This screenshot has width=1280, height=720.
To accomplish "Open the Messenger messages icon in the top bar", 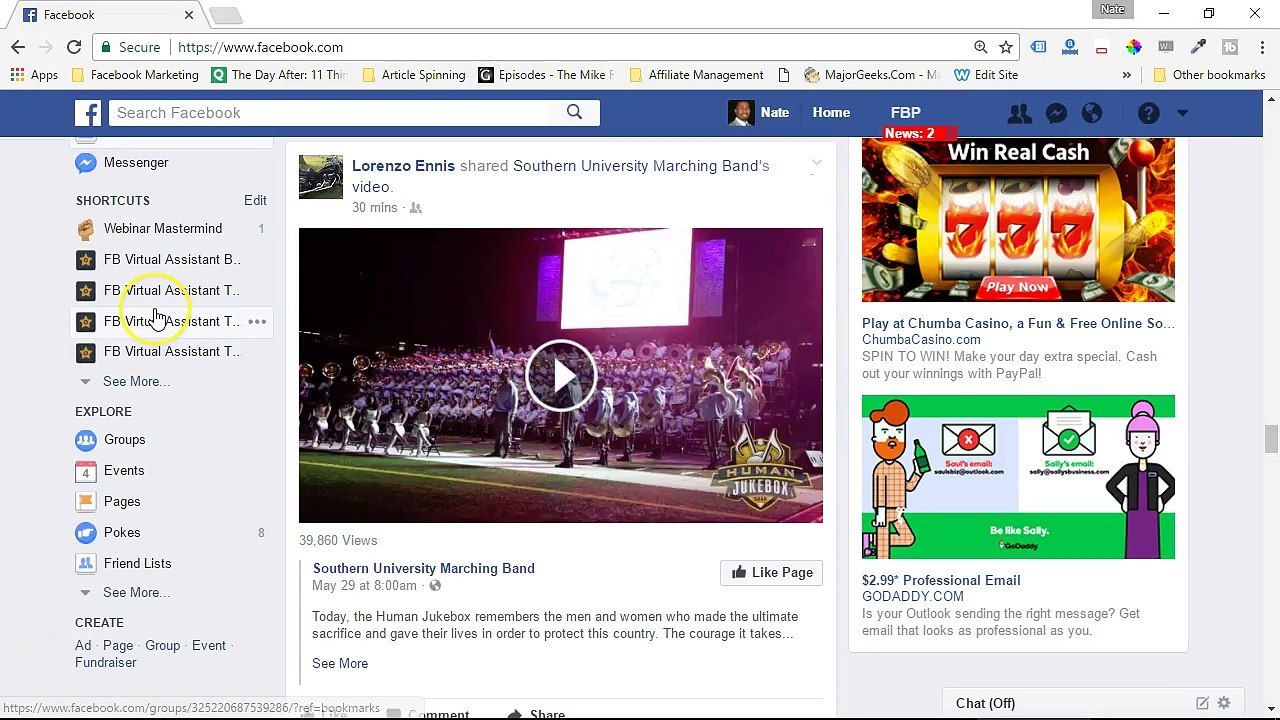I will coord(1056,113).
